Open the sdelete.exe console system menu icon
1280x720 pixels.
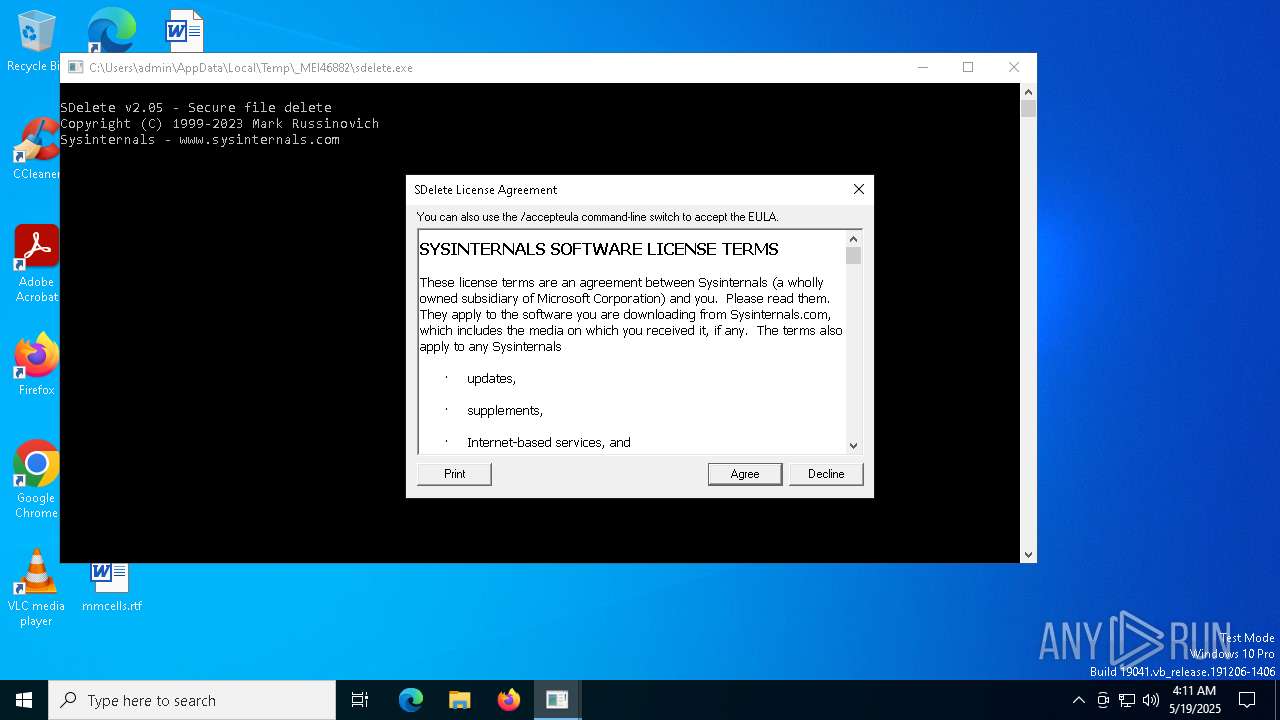75,68
